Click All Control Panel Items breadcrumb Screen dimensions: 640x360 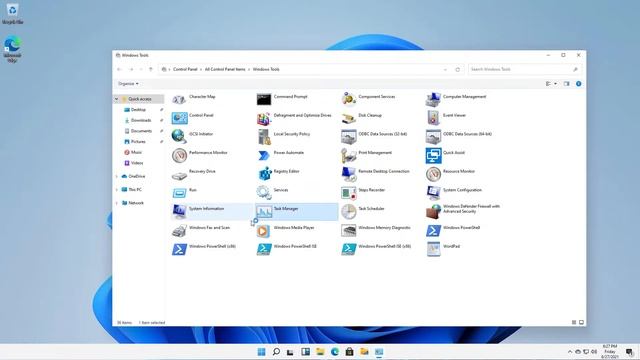[225, 69]
